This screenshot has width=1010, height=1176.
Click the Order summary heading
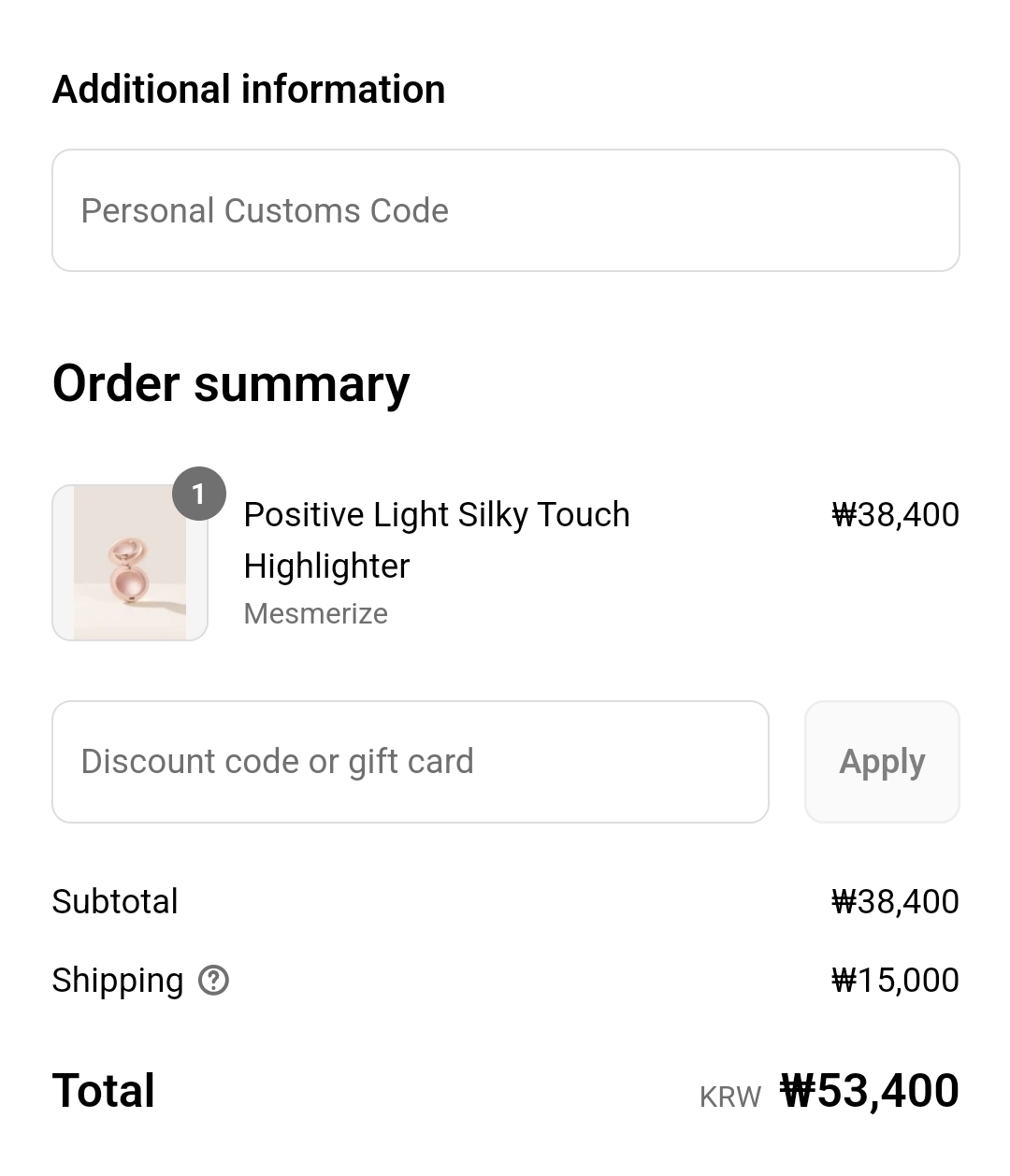(x=231, y=384)
